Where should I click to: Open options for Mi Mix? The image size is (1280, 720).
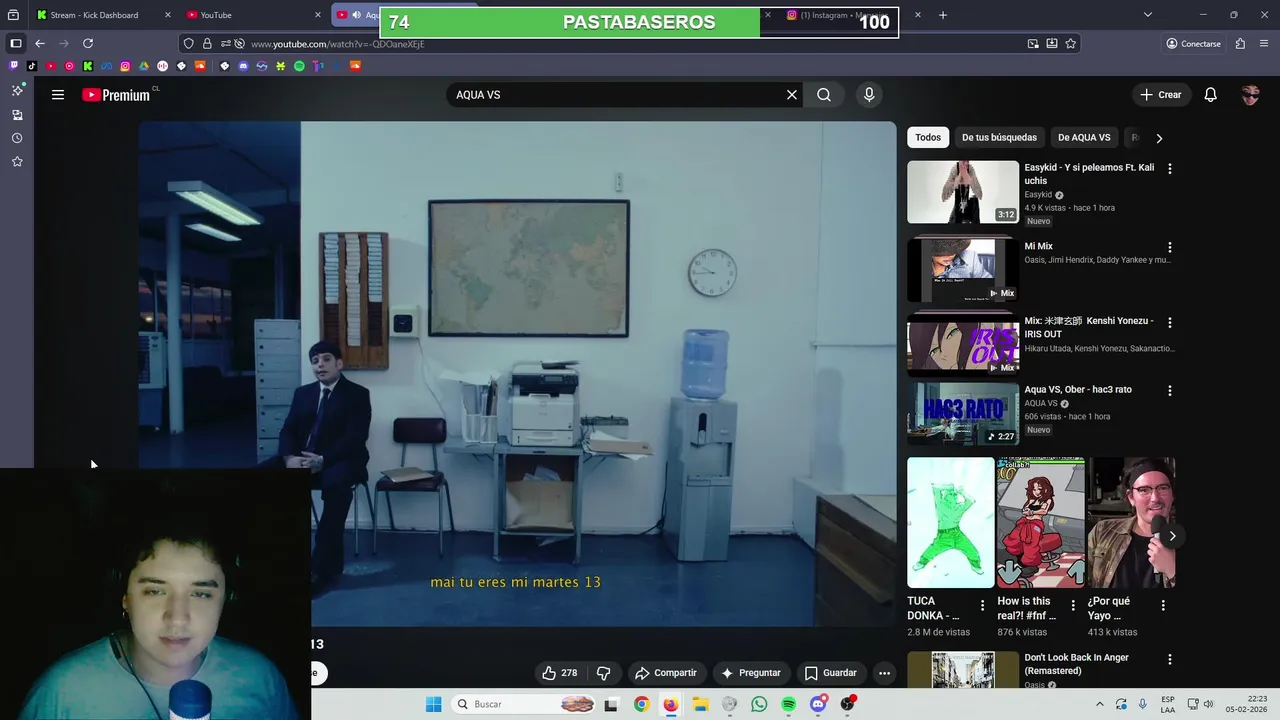[1170, 248]
